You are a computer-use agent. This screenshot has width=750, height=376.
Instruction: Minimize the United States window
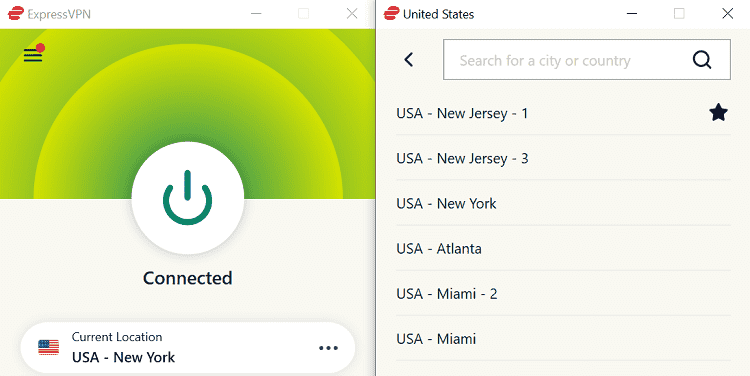[632, 13]
